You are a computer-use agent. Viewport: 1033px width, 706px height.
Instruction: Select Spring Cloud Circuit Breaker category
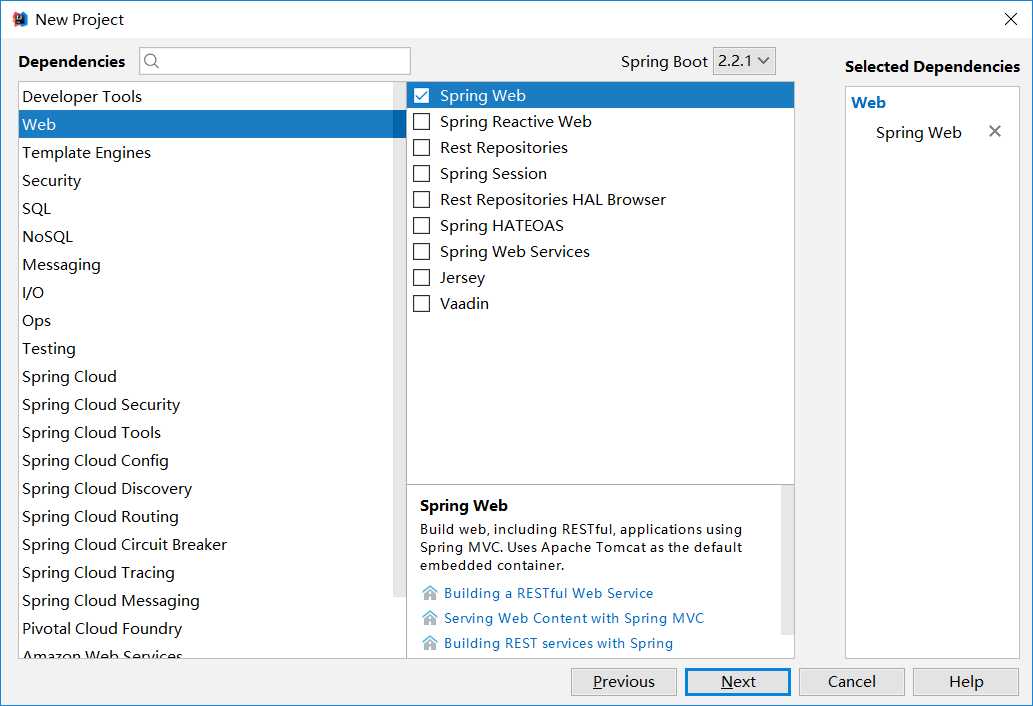pyautogui.click(x=206, y=544)
